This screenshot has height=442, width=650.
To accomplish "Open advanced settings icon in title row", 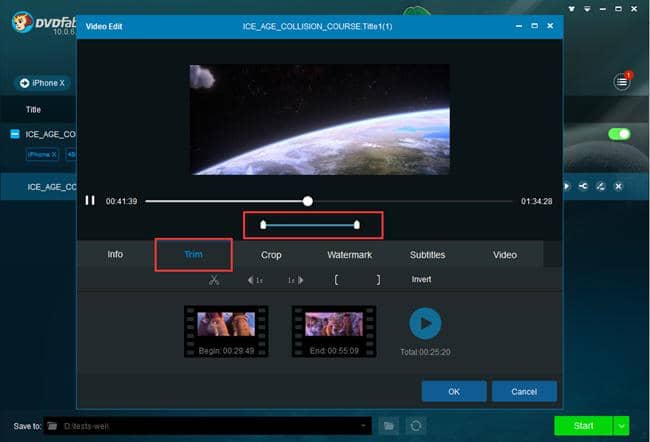I will pyautogui.click(x=583, y=187).
